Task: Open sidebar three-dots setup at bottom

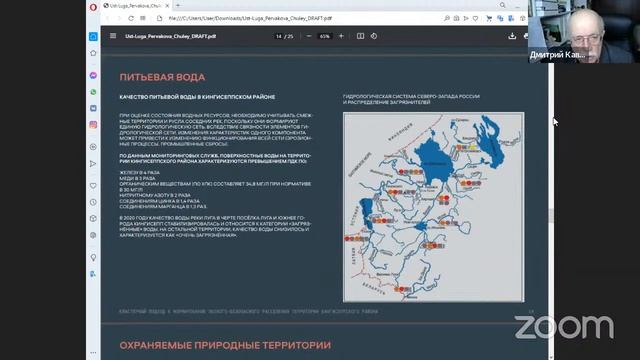Action: click(93, 352)
